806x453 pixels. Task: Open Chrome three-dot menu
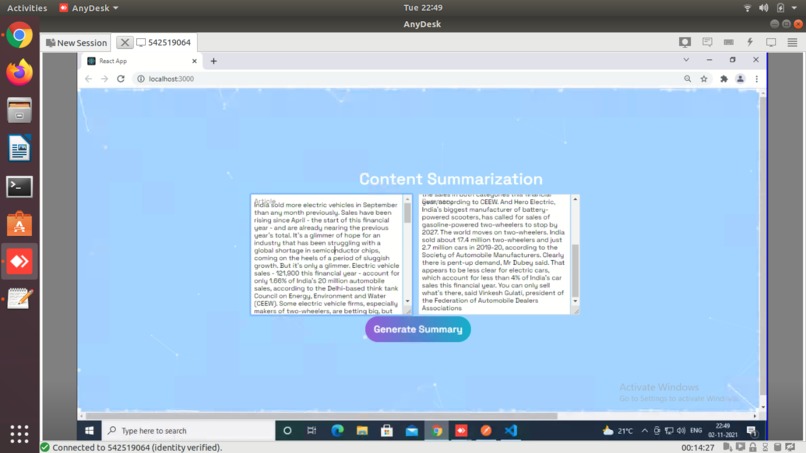pyautogui.click(x=757, y=79)
